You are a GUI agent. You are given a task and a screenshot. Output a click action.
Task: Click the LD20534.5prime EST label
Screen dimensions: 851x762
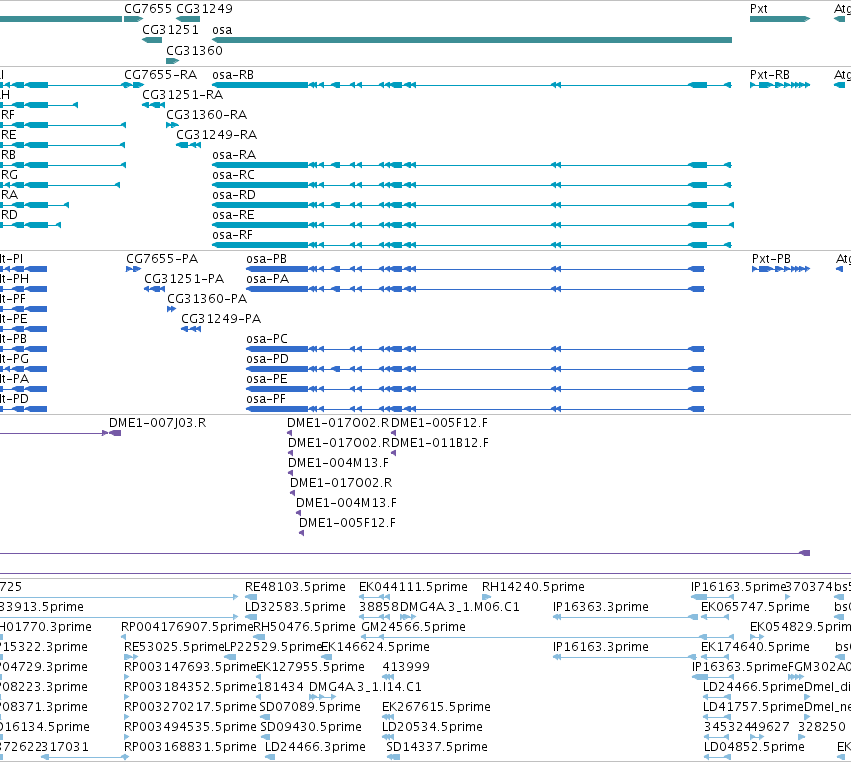click(433, 727)
